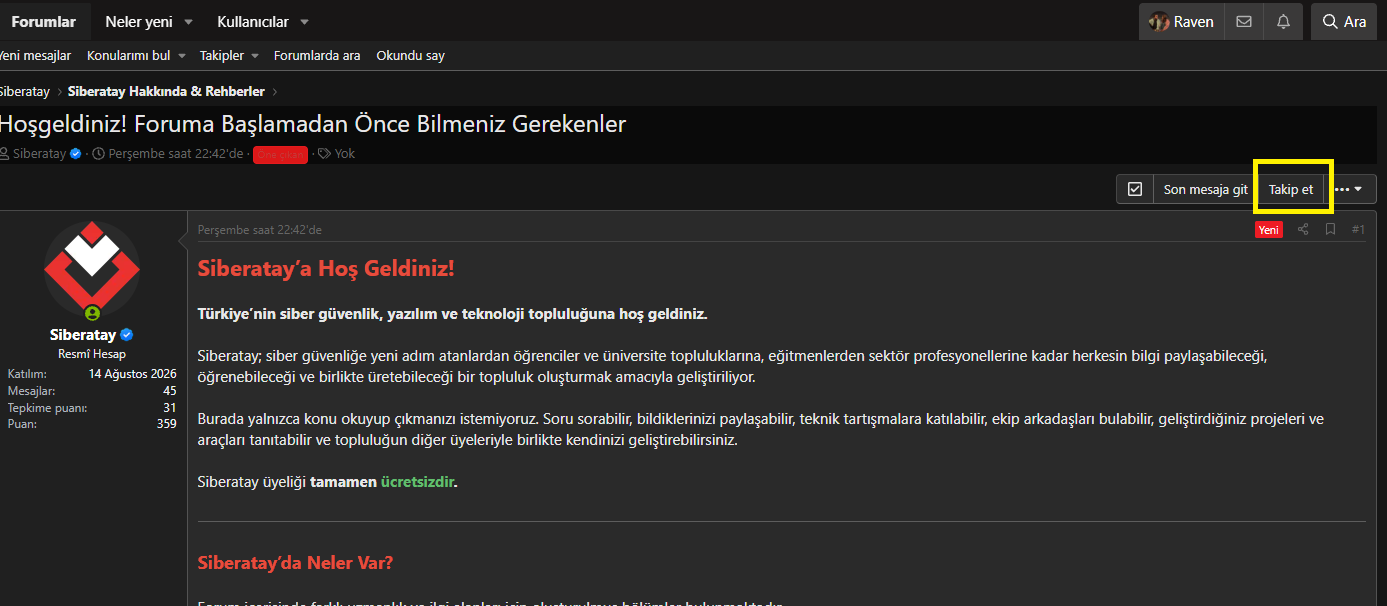Screen dimensions: 1387x606
Task: Click the join date 14 Ağustos 2026
Action: [133, 374]
